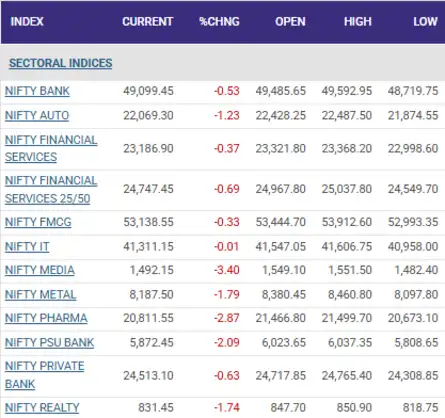Select the -0.63 percent change value
The height and width of the screenshot is (418, 445).
227,376
